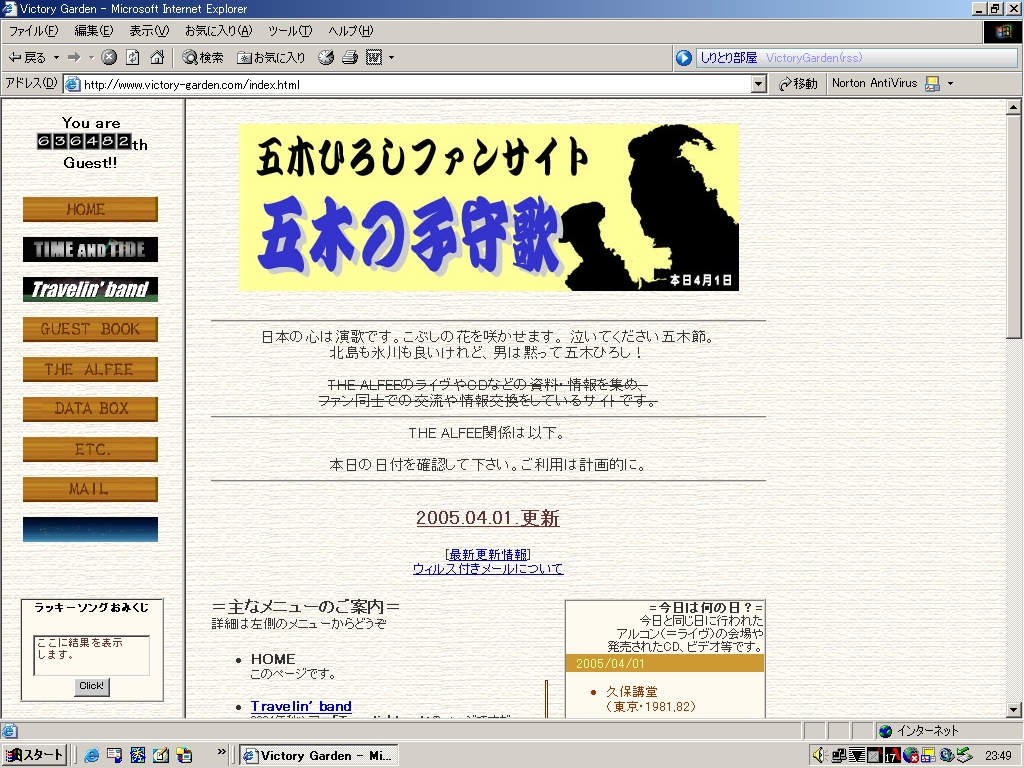Image resolution: width=1024 pixels, height=768 pixels.
Task: Click the blue patterned Quick Launch icon
Action: point(138,756)
